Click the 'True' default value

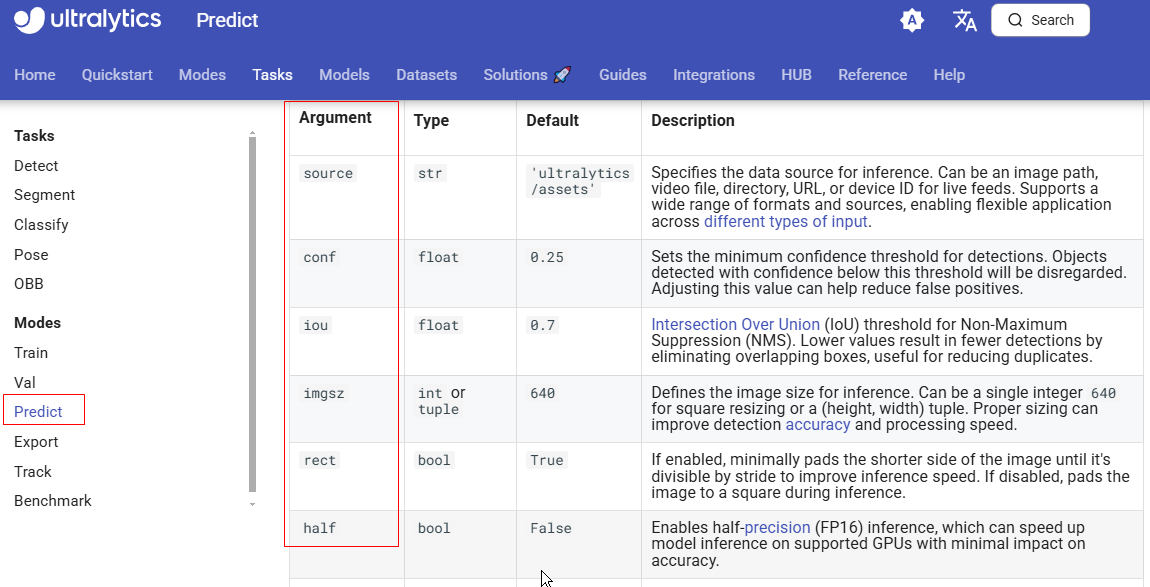tap(547, 461)
